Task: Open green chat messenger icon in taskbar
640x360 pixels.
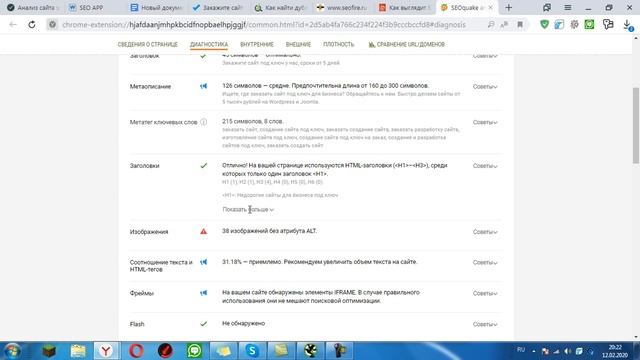Action: point(195,351)
